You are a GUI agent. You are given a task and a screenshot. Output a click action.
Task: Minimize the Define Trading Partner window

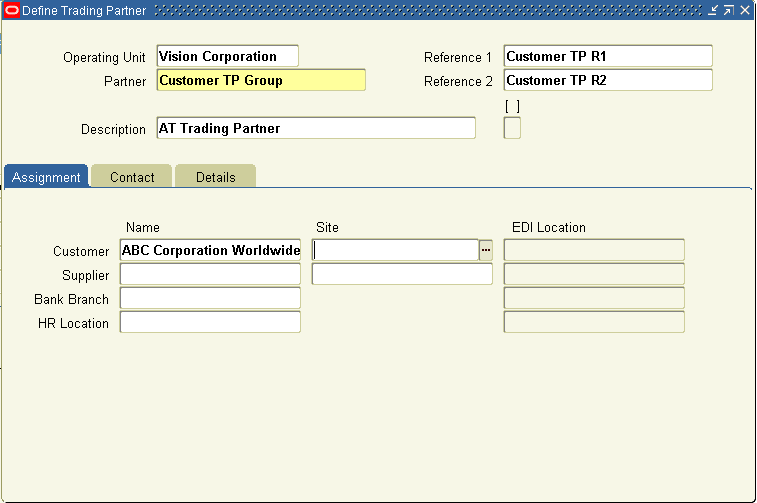pos(713,10)
